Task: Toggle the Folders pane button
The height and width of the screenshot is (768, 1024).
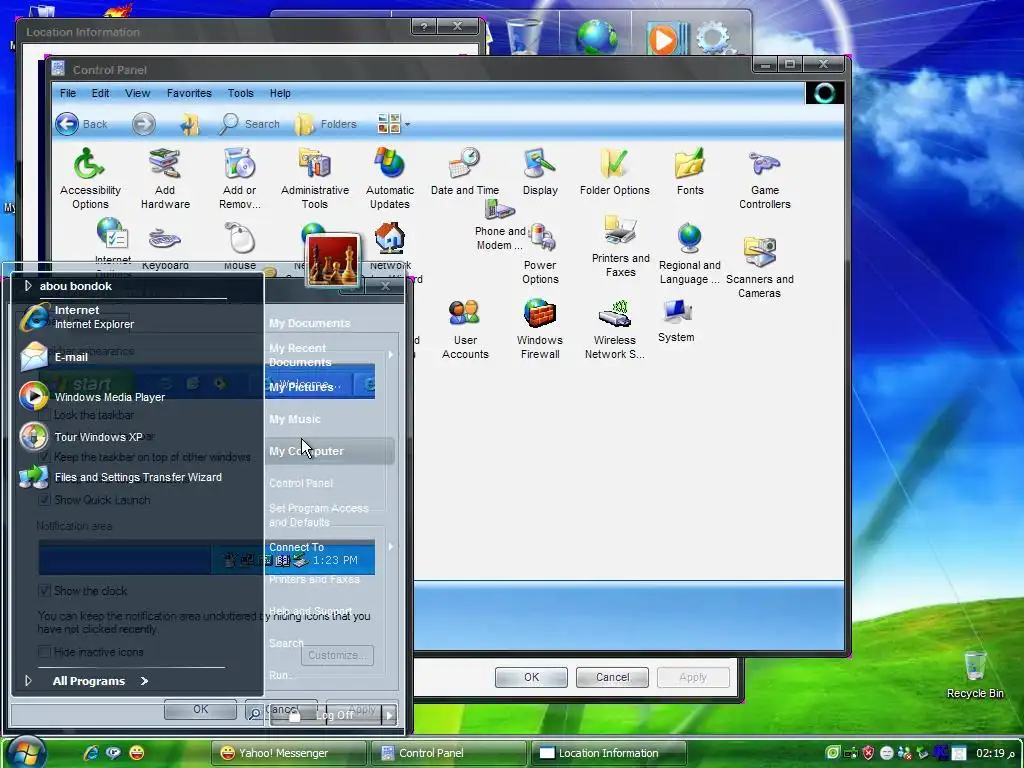Action: [325, 123]
